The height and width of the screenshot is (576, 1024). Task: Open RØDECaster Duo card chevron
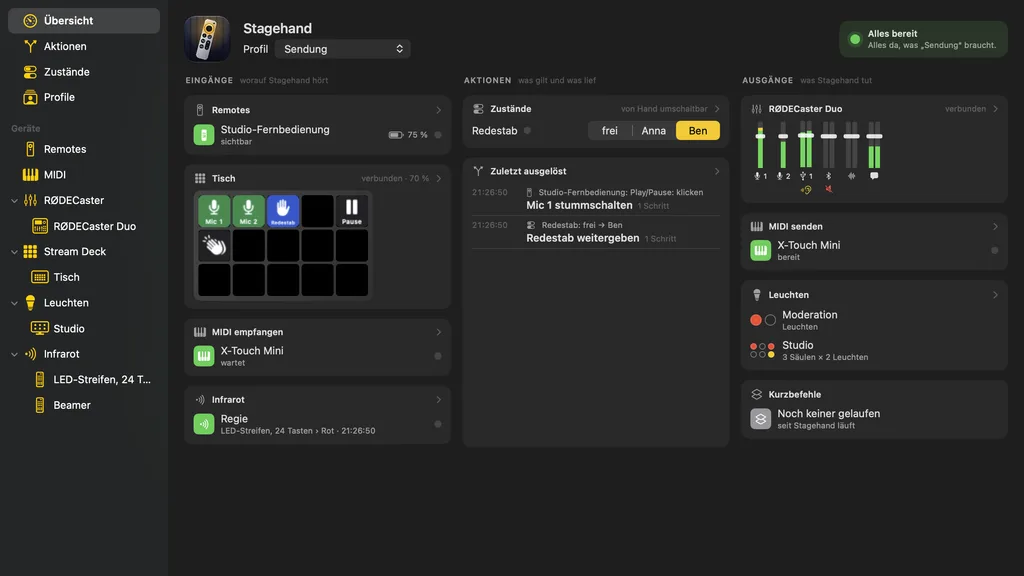pyautogui.click(x=995, y=109)
